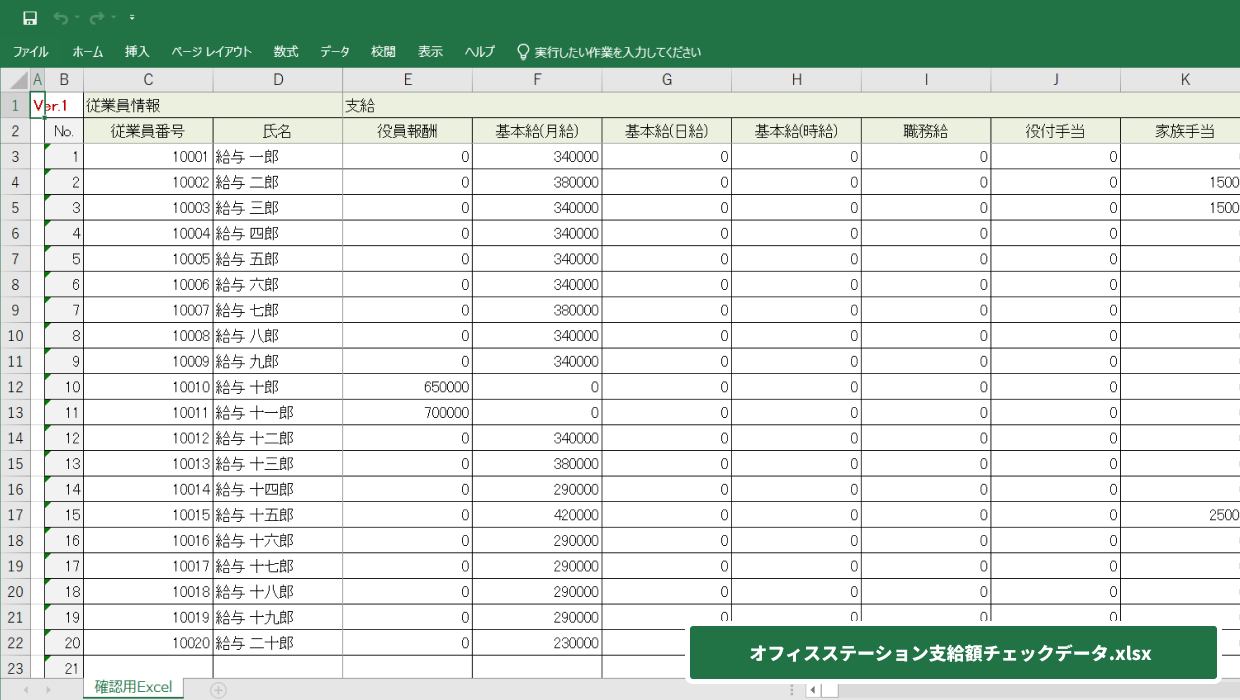Select row 12 header
Image resolution: width=1240 pixels, height=700 pixels.
[x=15, y=387]
